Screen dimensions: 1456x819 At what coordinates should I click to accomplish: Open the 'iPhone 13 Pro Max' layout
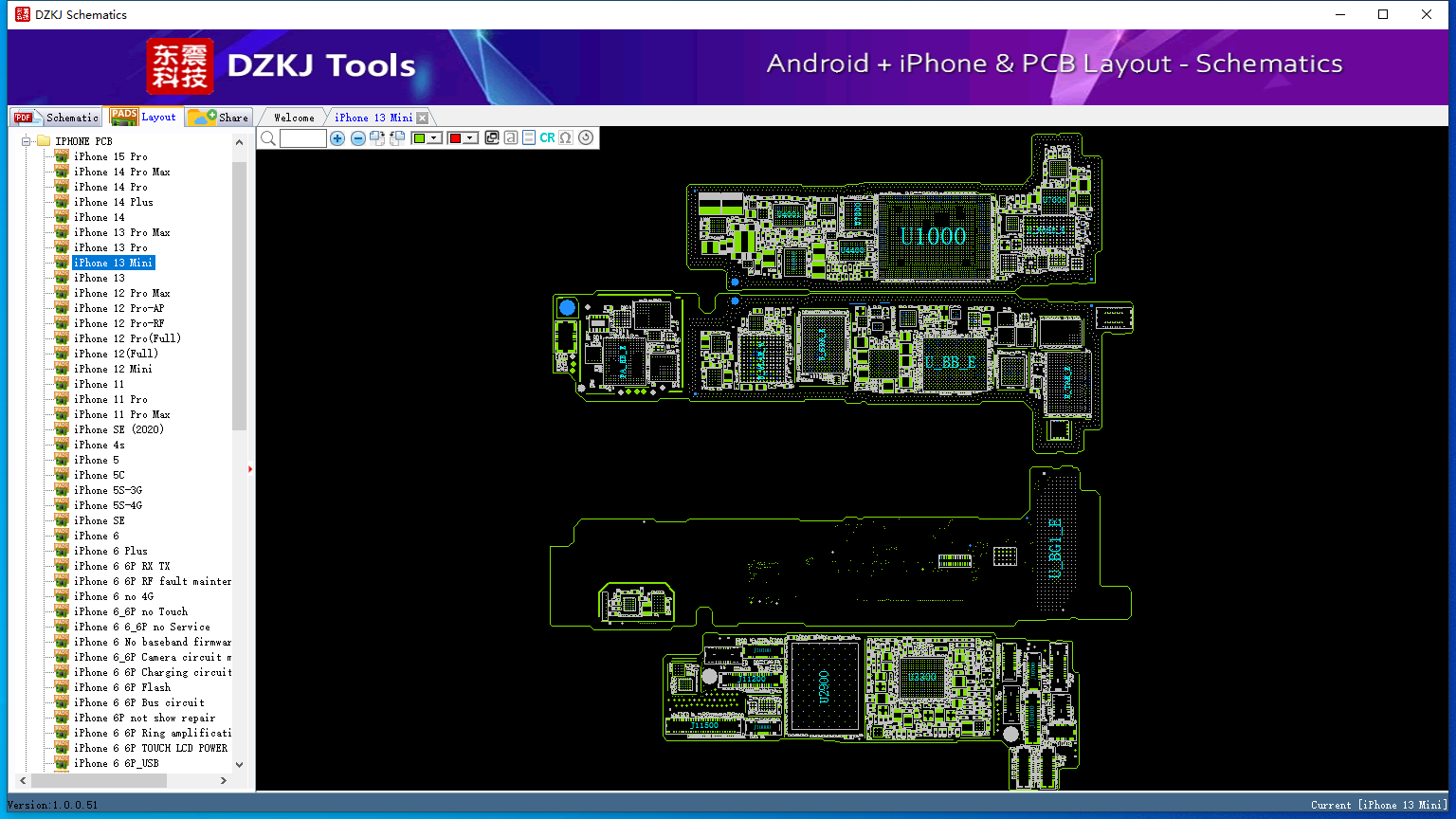122,232
